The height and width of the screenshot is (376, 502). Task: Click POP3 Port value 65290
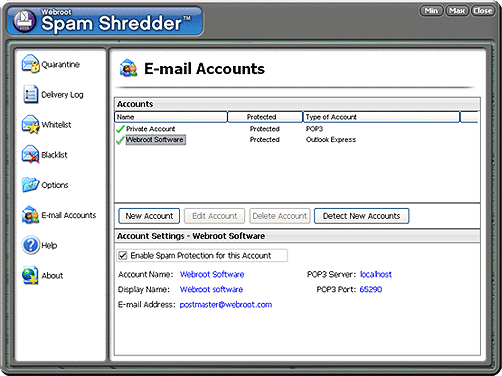(371, 289)
